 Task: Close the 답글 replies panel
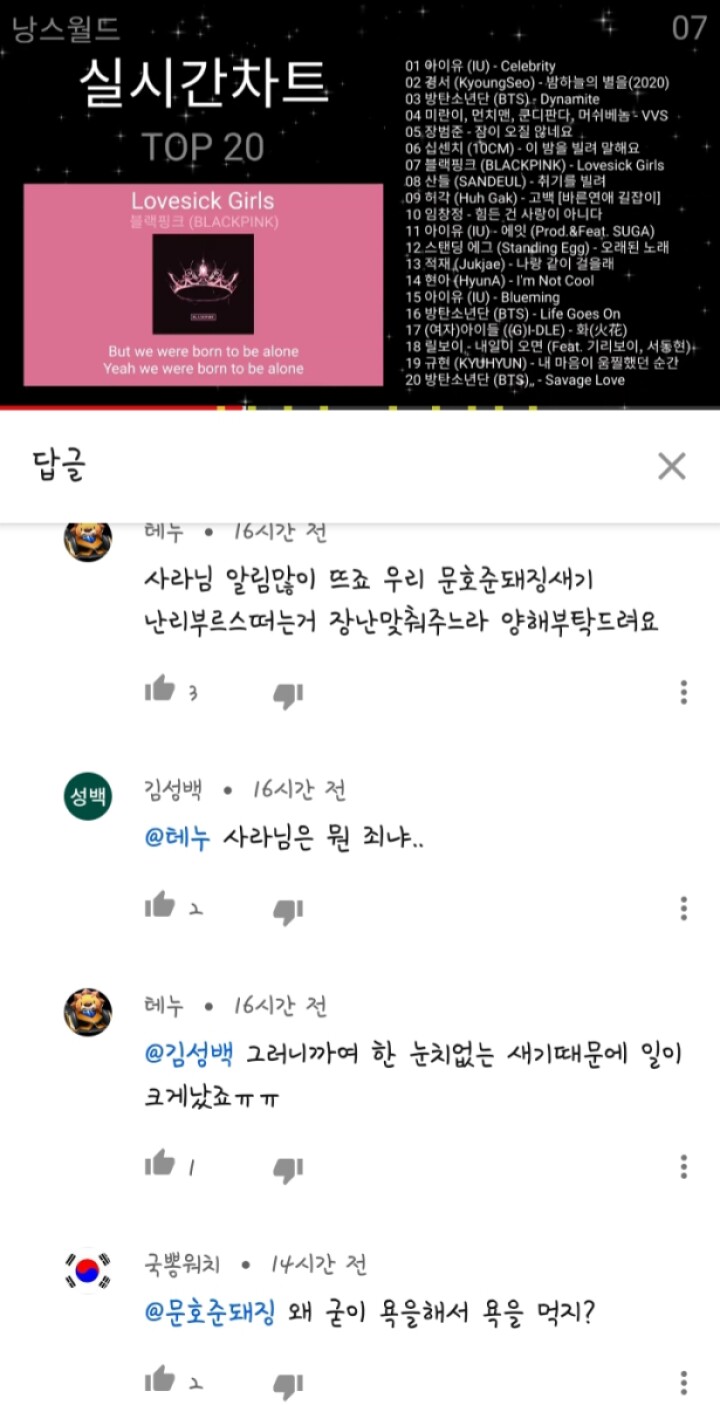tap(671, 466)
